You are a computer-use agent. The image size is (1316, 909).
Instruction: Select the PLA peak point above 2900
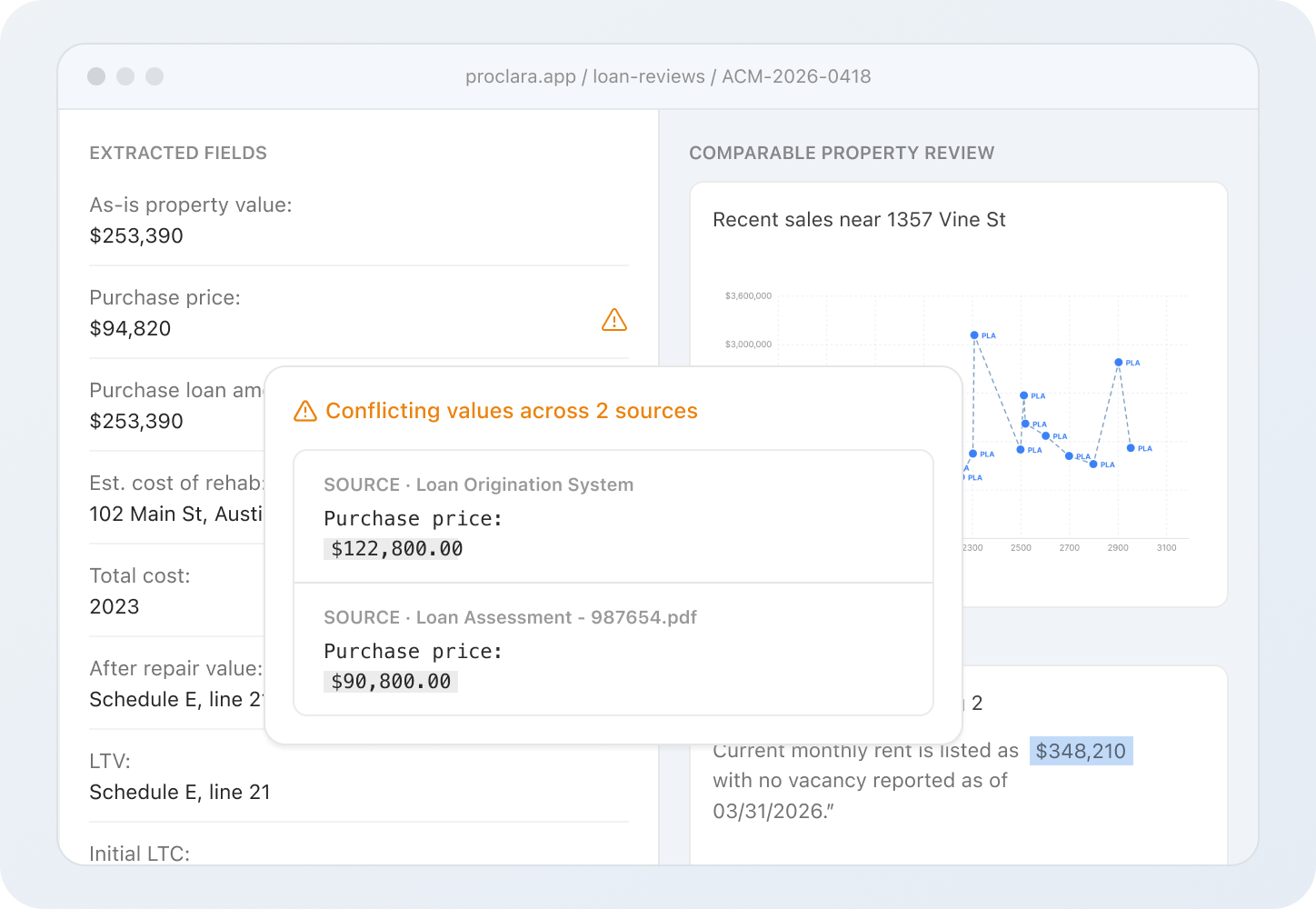[x=1119, y=362]
